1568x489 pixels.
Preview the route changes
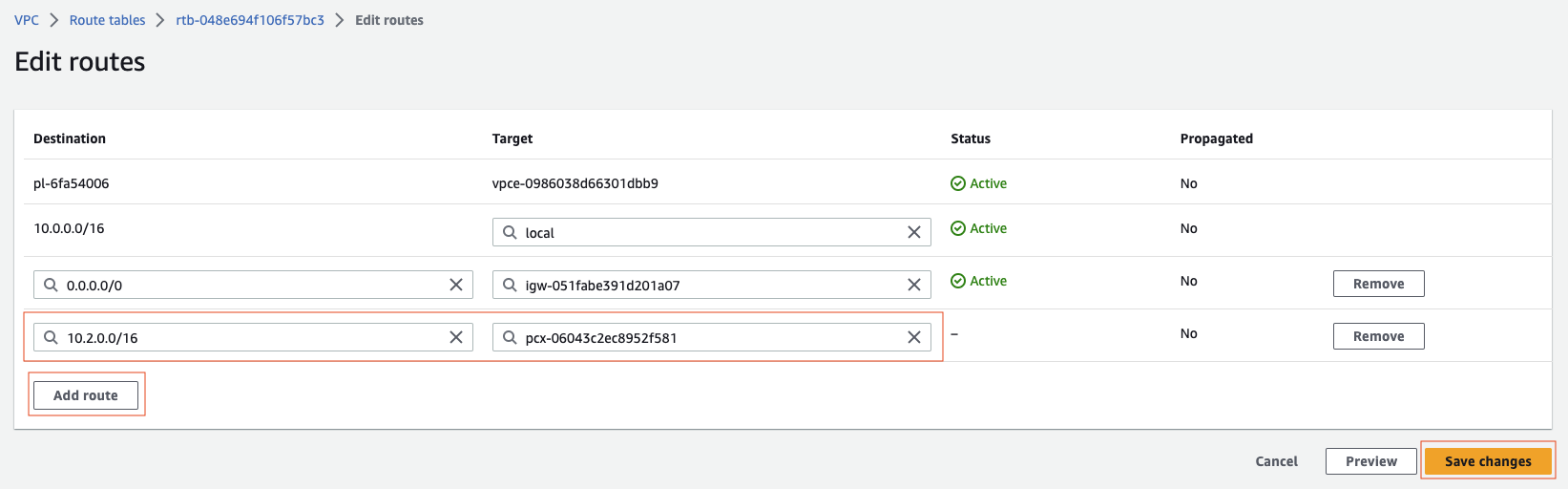pyautogui.click(x=1371, y=461)
